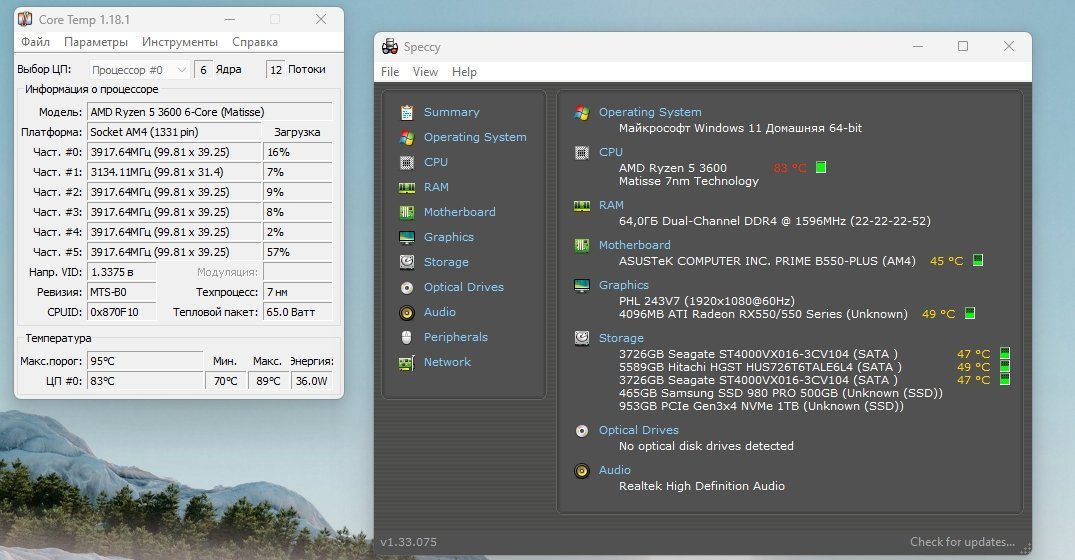This screenshot has height=560, width=1075.
Task: Click the 16% load value for core #0
Action: point(298,152)
